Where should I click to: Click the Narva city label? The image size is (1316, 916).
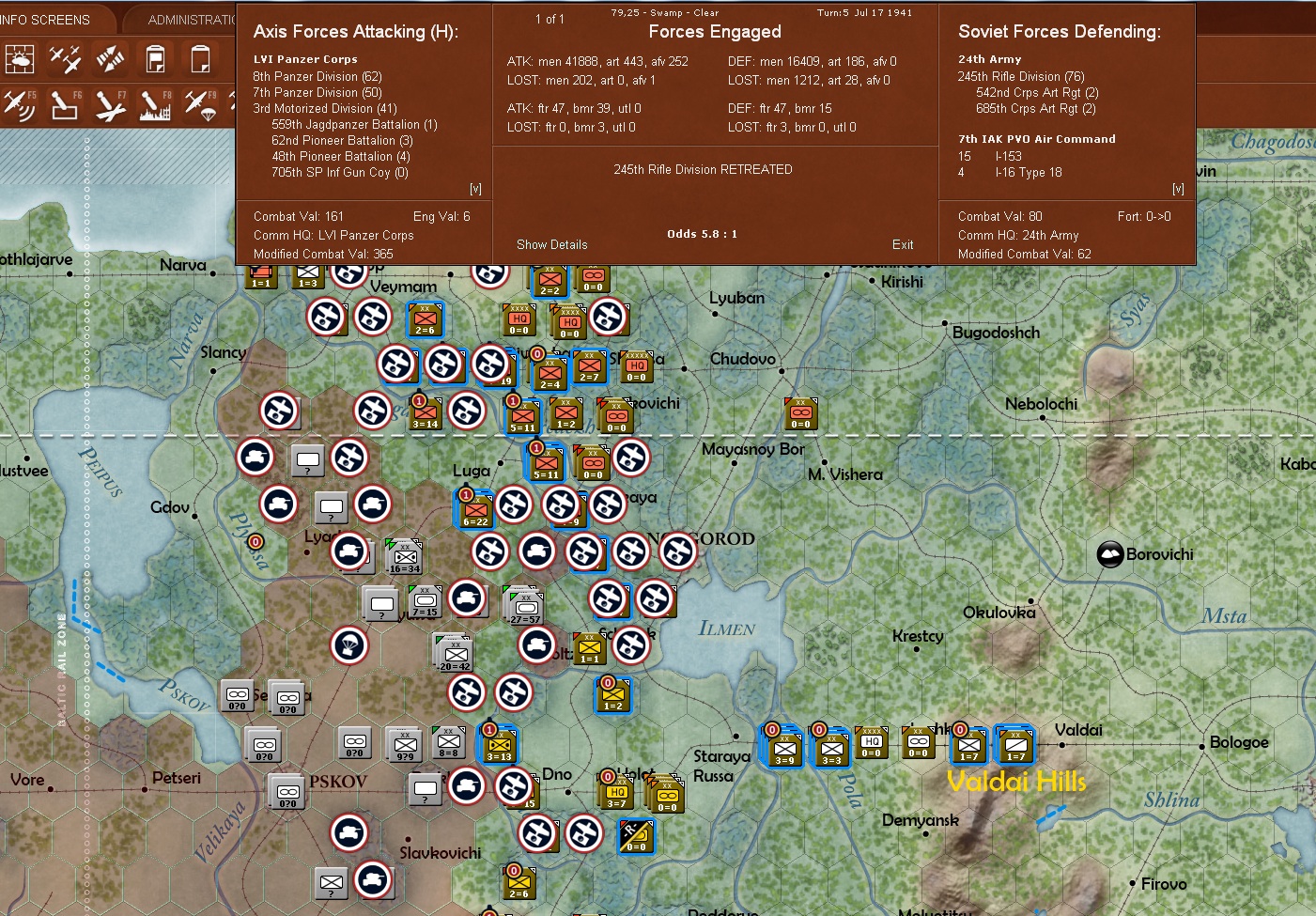click(183, 265)
